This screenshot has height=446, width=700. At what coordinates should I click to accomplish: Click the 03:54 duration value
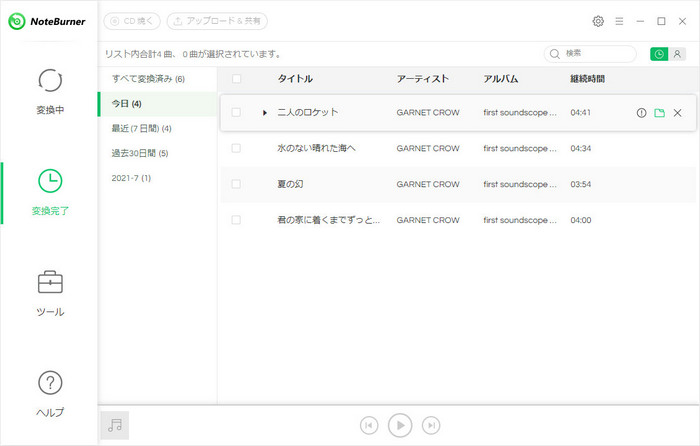click(581, 184)
